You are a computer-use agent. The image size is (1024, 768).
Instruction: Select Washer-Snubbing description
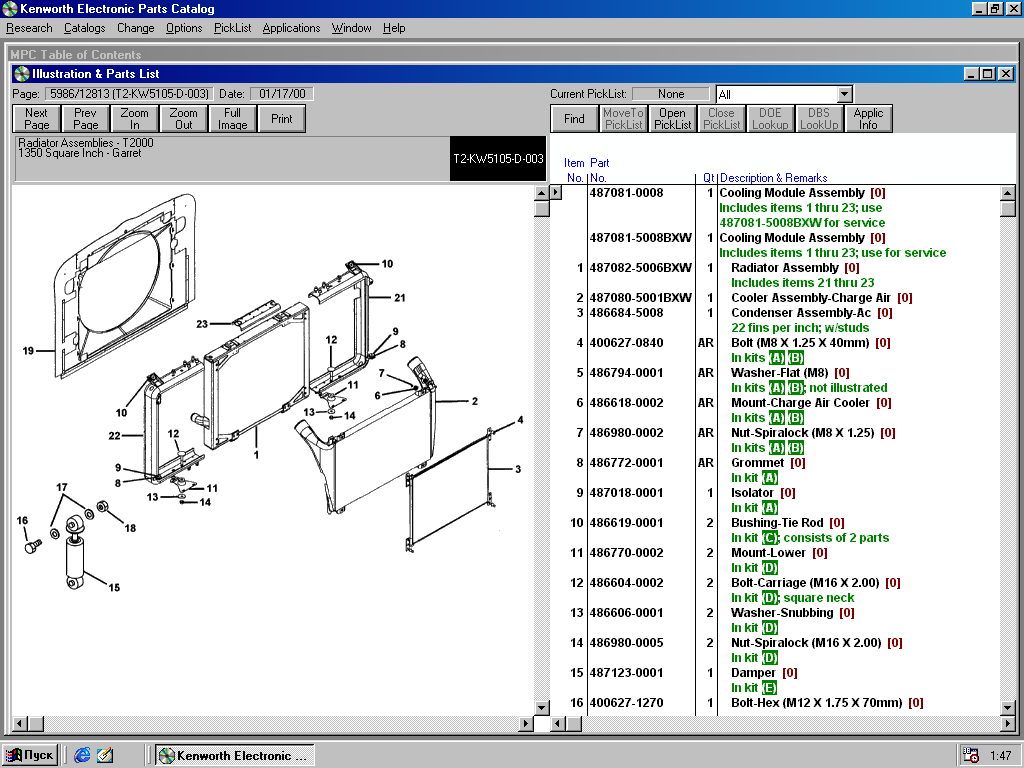[x=782, y=613]
